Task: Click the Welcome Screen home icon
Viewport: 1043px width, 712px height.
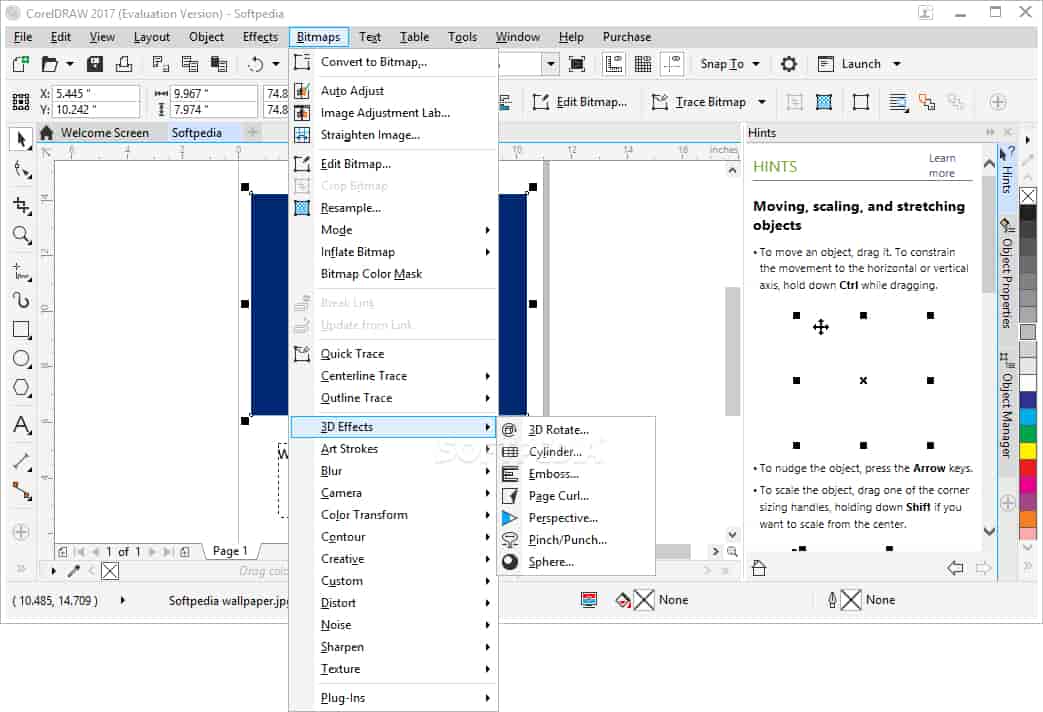Action: pyautogui.click(x=47, y=132)
